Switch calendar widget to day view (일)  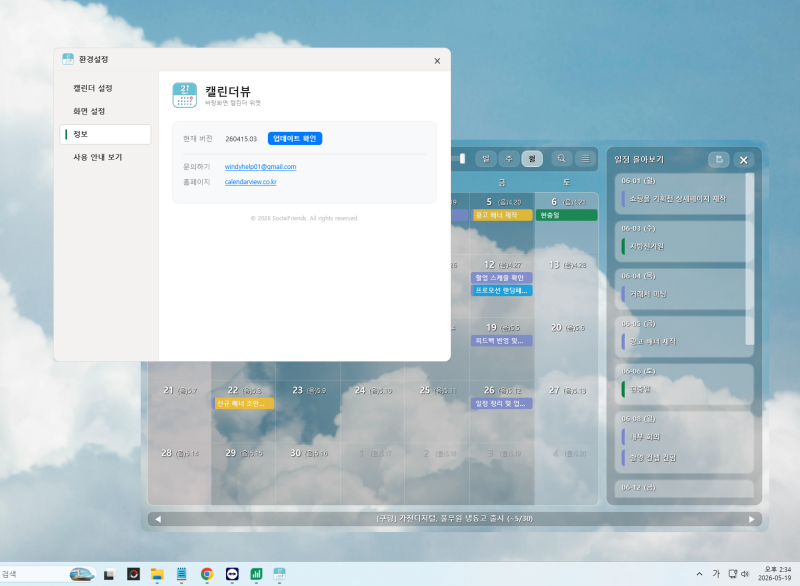coord(486,159)
